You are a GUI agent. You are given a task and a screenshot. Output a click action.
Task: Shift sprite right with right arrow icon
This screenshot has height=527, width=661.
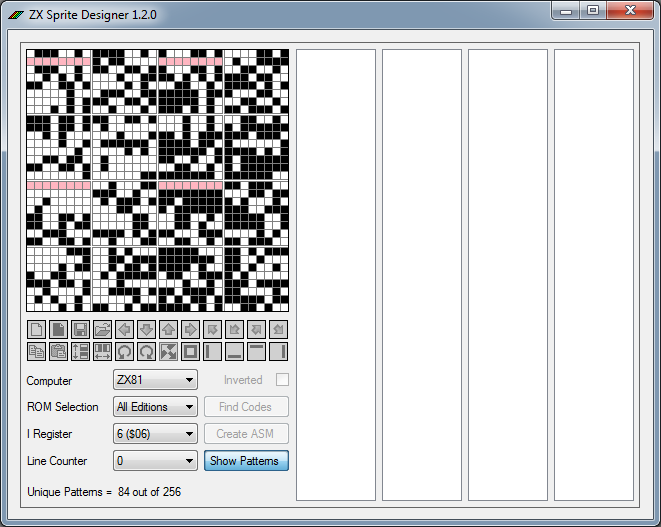190,329
